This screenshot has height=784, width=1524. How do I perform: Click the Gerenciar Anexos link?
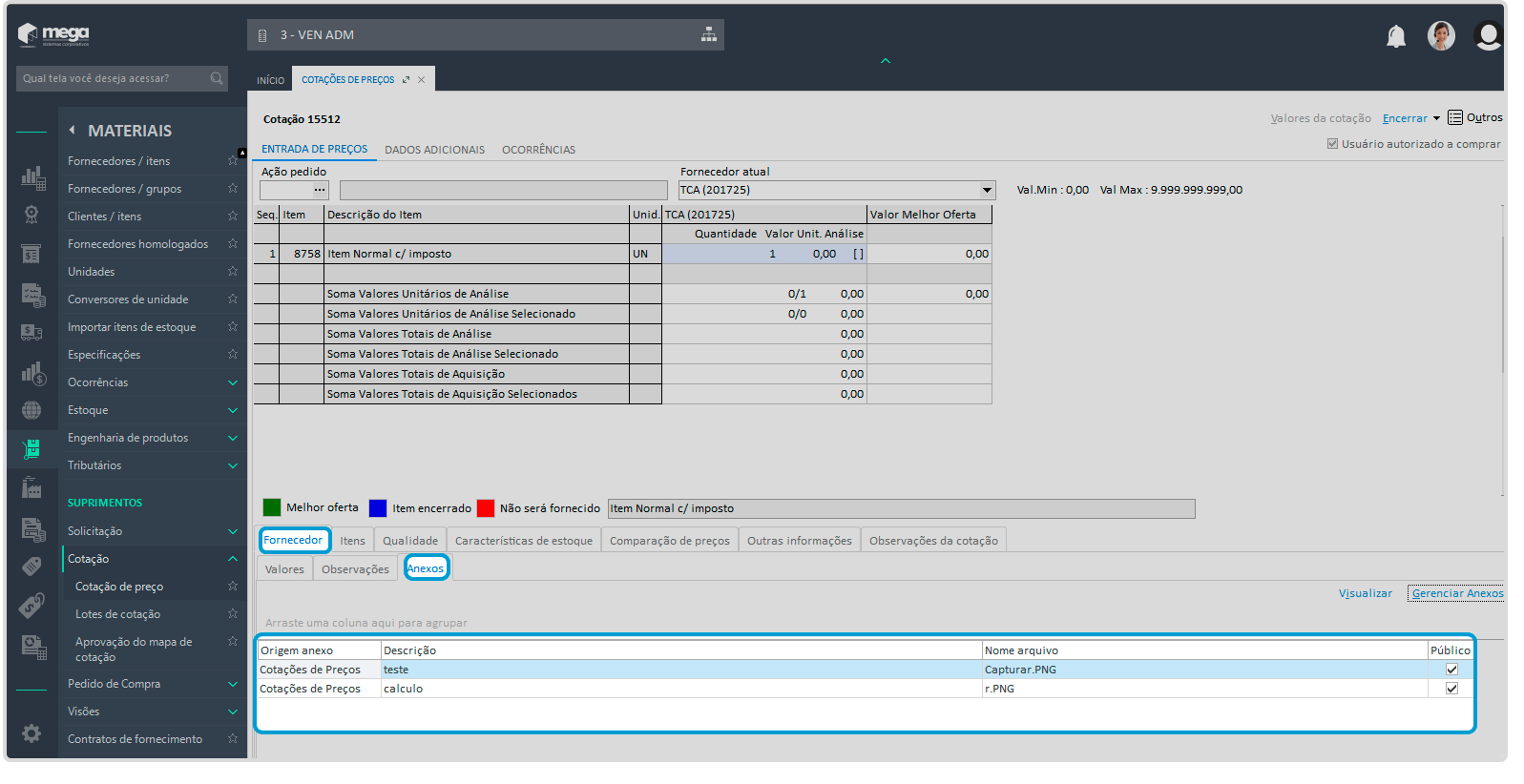[x=1457, y=593]
